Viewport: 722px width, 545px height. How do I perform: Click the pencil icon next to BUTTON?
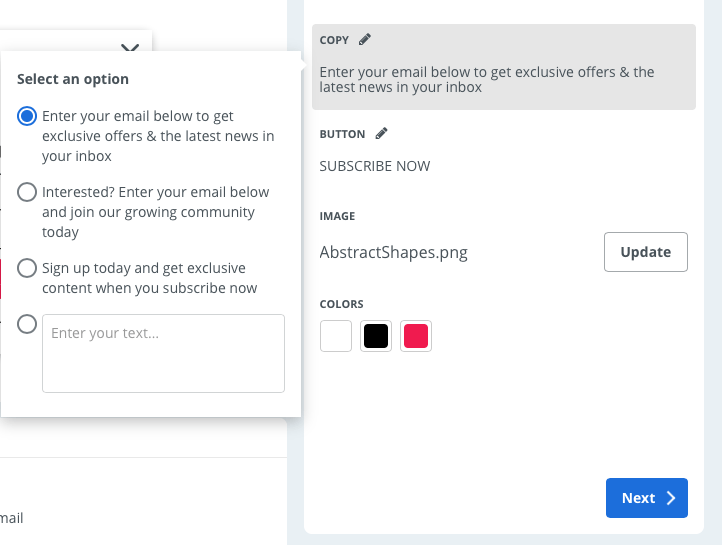click(381, 133)
